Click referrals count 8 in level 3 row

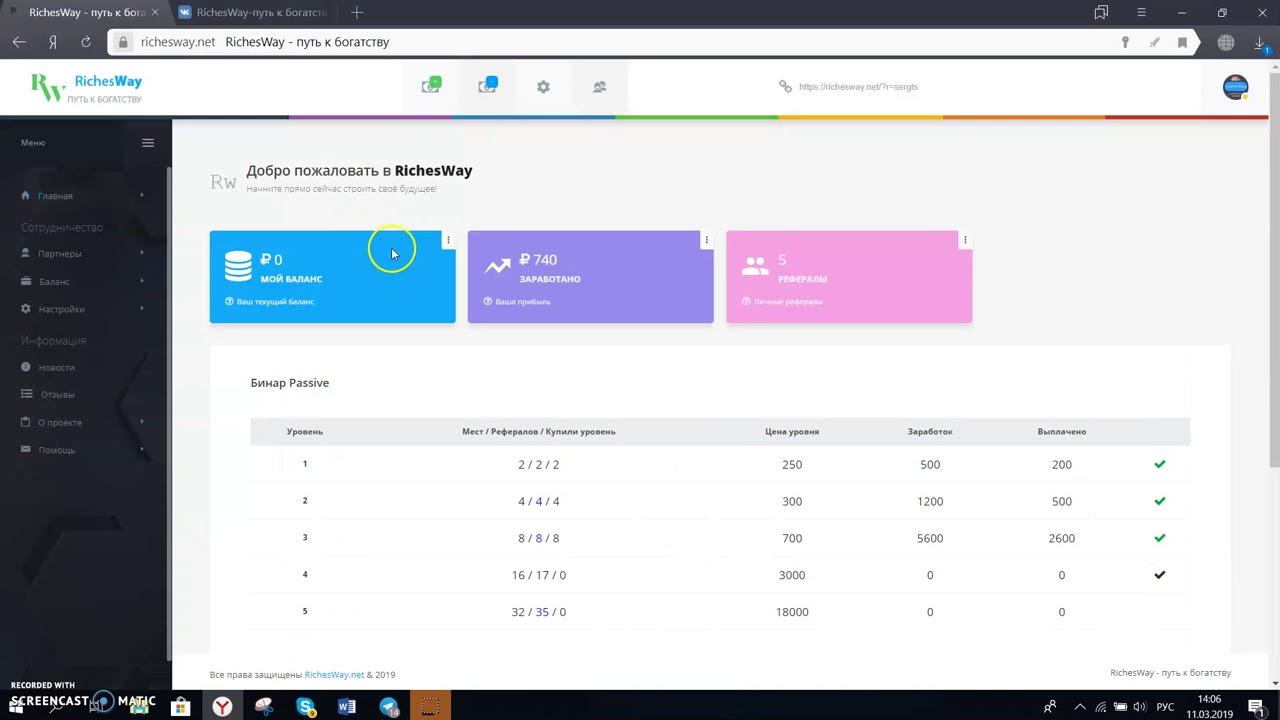pyautogui.click(x=539, y=538)
